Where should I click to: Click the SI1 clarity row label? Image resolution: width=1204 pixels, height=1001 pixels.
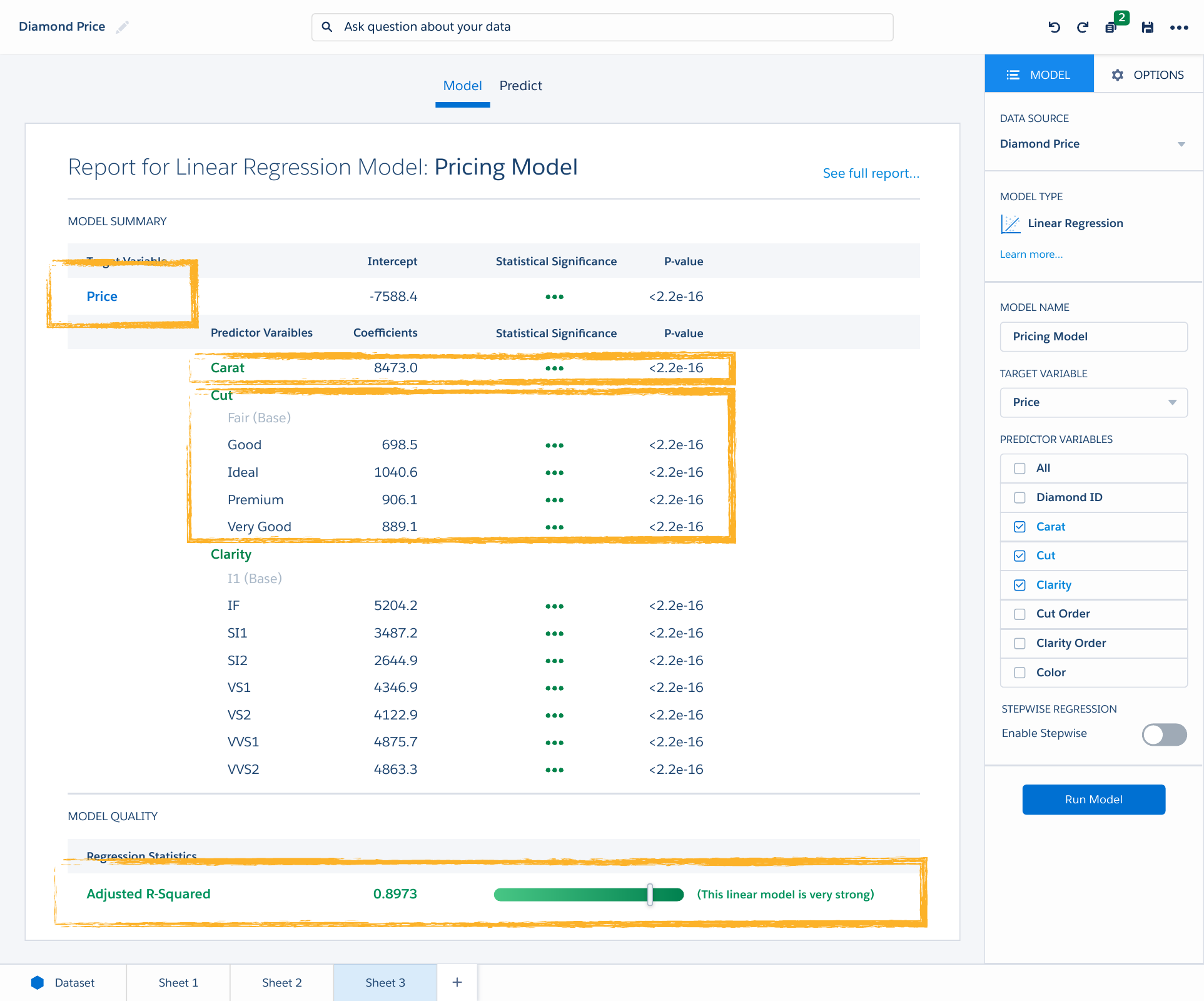[x=237, y=633]
